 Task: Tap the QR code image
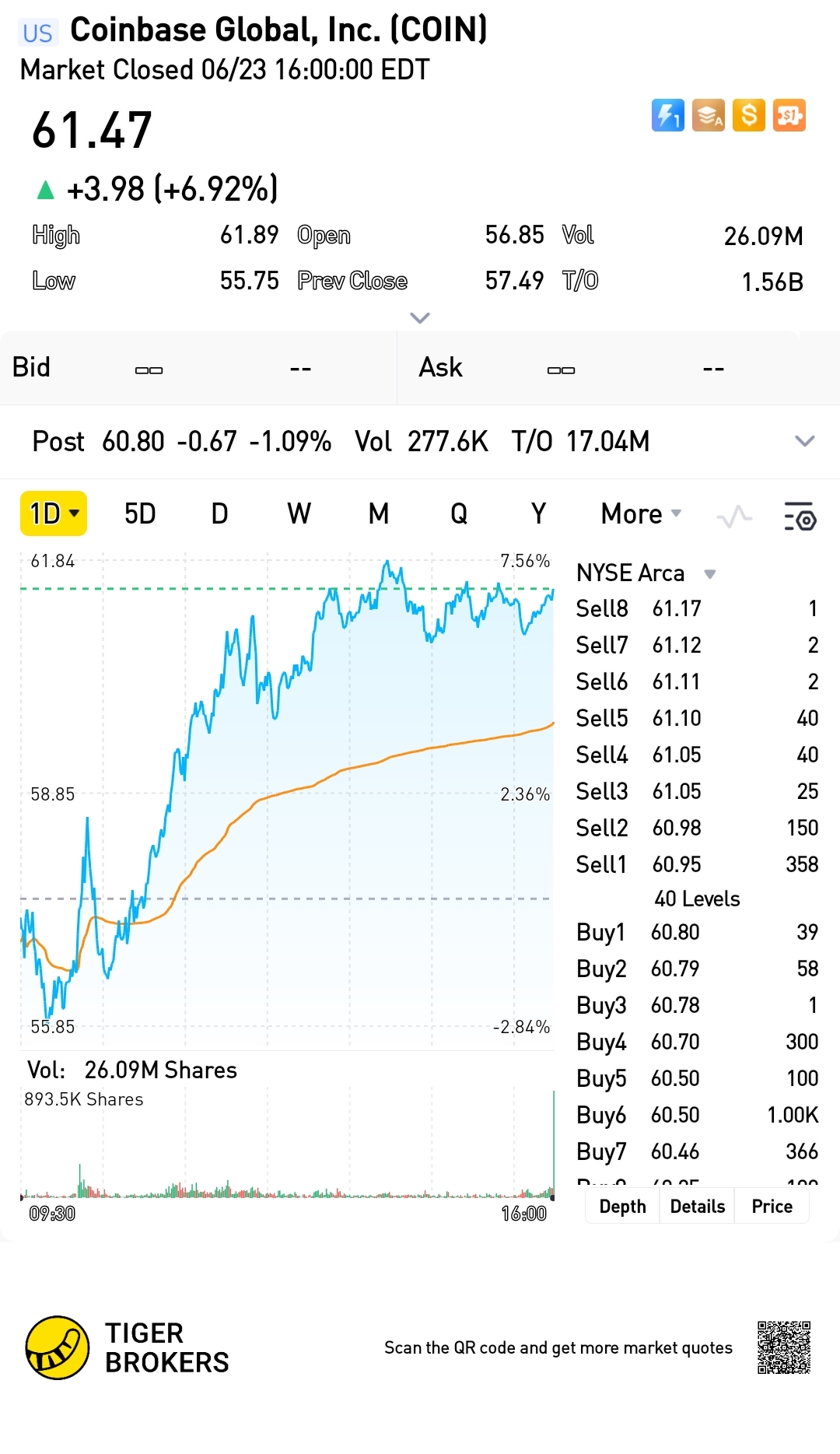pyautogui.click(x=784, y=1347)
